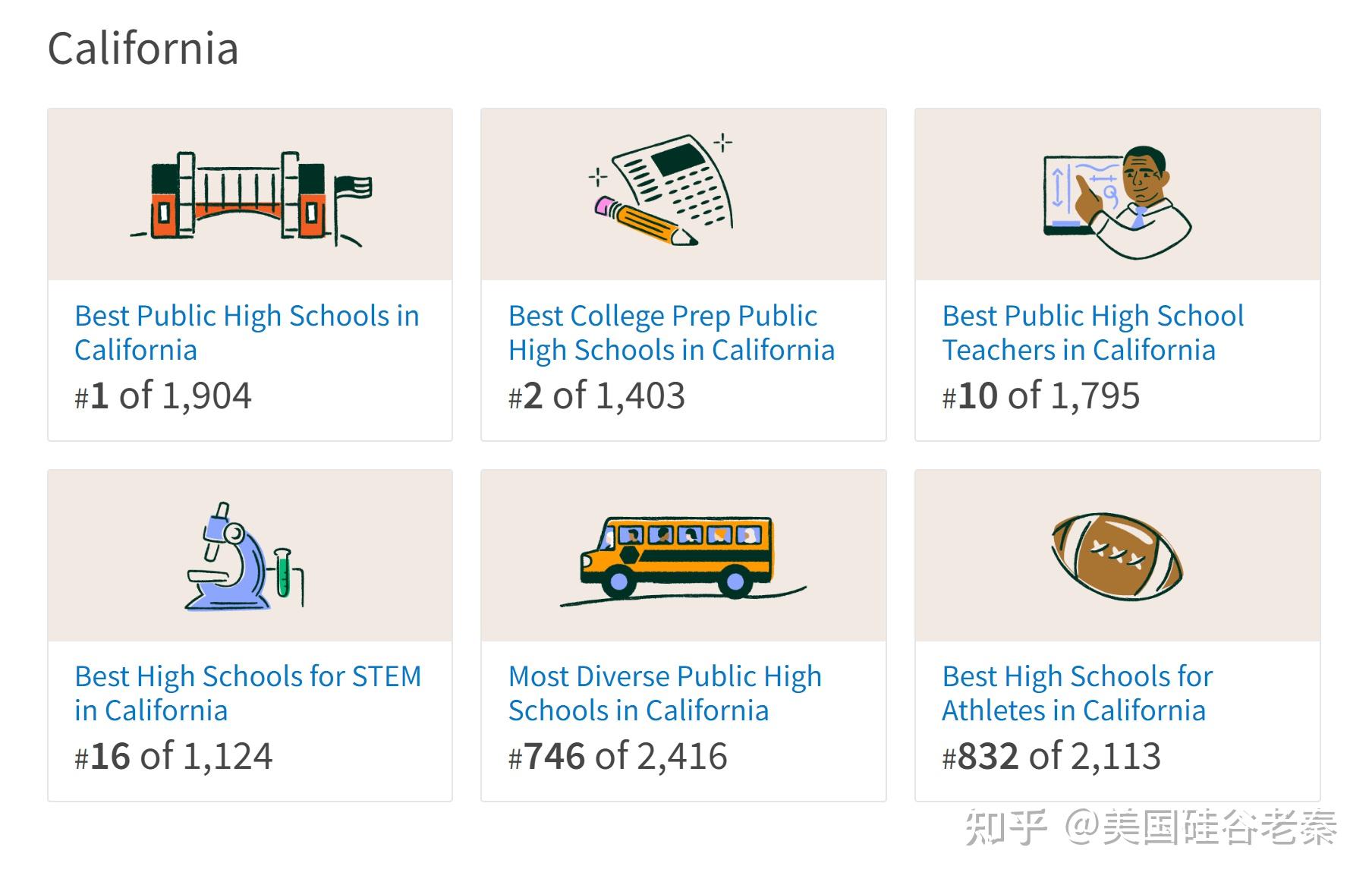Click the California section heading
1372x882 pixels.
point(143,49)
